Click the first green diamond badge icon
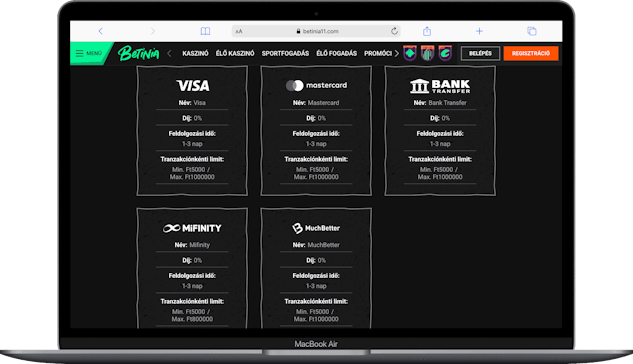Screen dimensions: 633x364 coord(410,53)
